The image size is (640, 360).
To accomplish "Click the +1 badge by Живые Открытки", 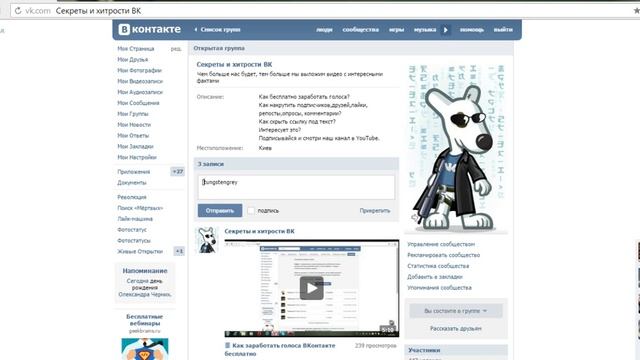I will pyautogui.click(x=179, y=251).
